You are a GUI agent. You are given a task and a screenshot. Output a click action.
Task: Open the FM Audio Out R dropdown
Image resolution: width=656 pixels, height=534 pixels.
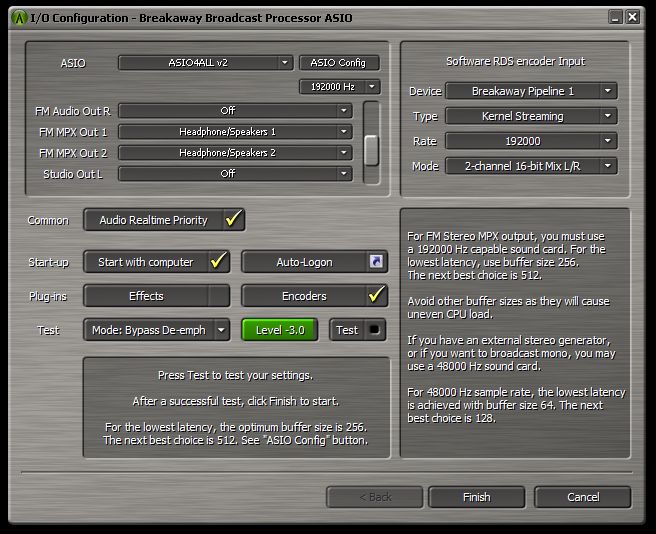click(235, 111)
